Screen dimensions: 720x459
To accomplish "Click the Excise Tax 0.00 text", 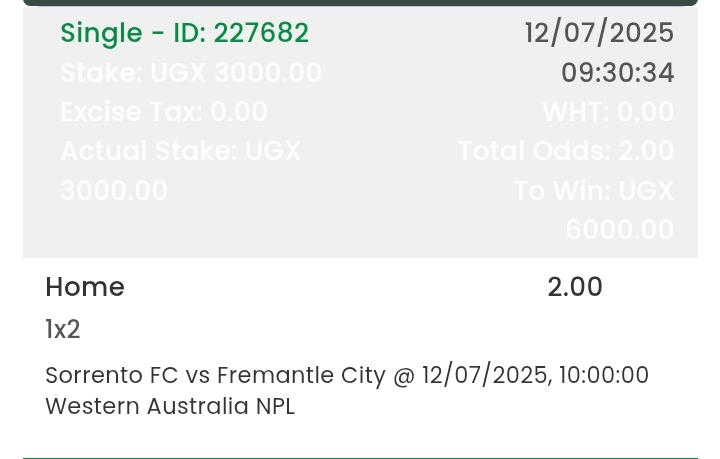I will click(163, 112).
